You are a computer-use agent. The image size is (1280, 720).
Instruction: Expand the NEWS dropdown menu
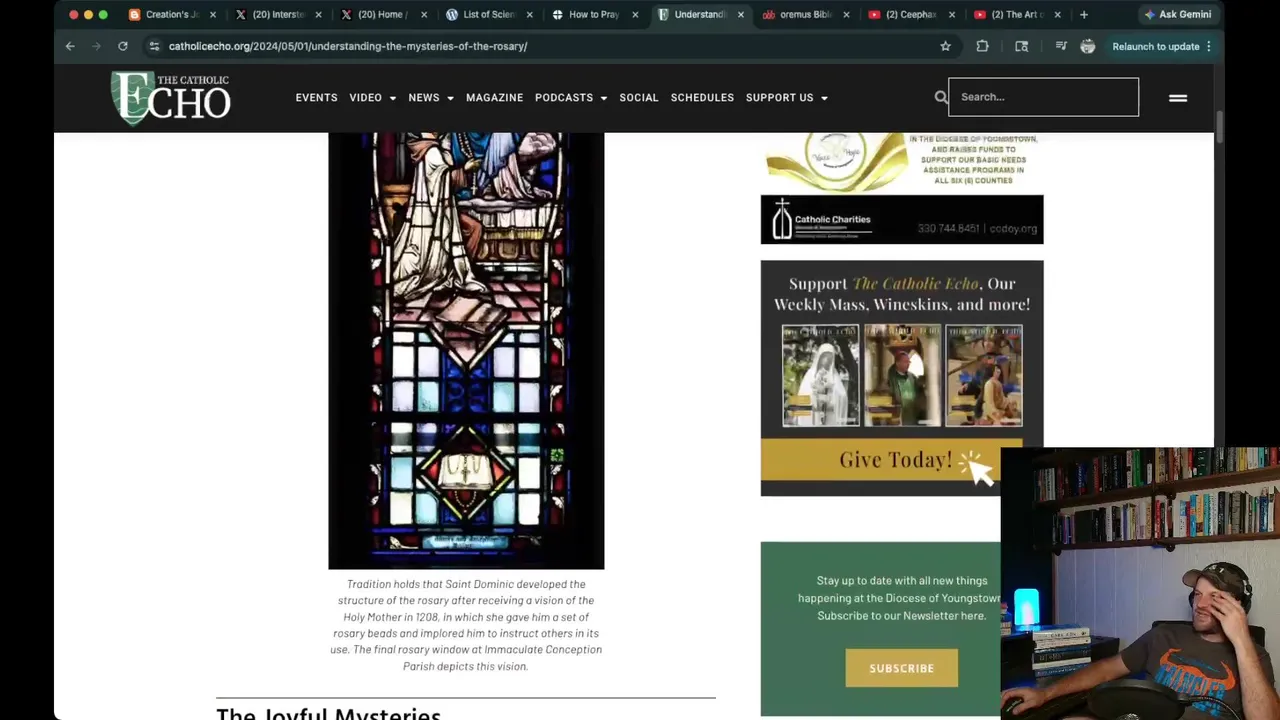pos(431,98)
